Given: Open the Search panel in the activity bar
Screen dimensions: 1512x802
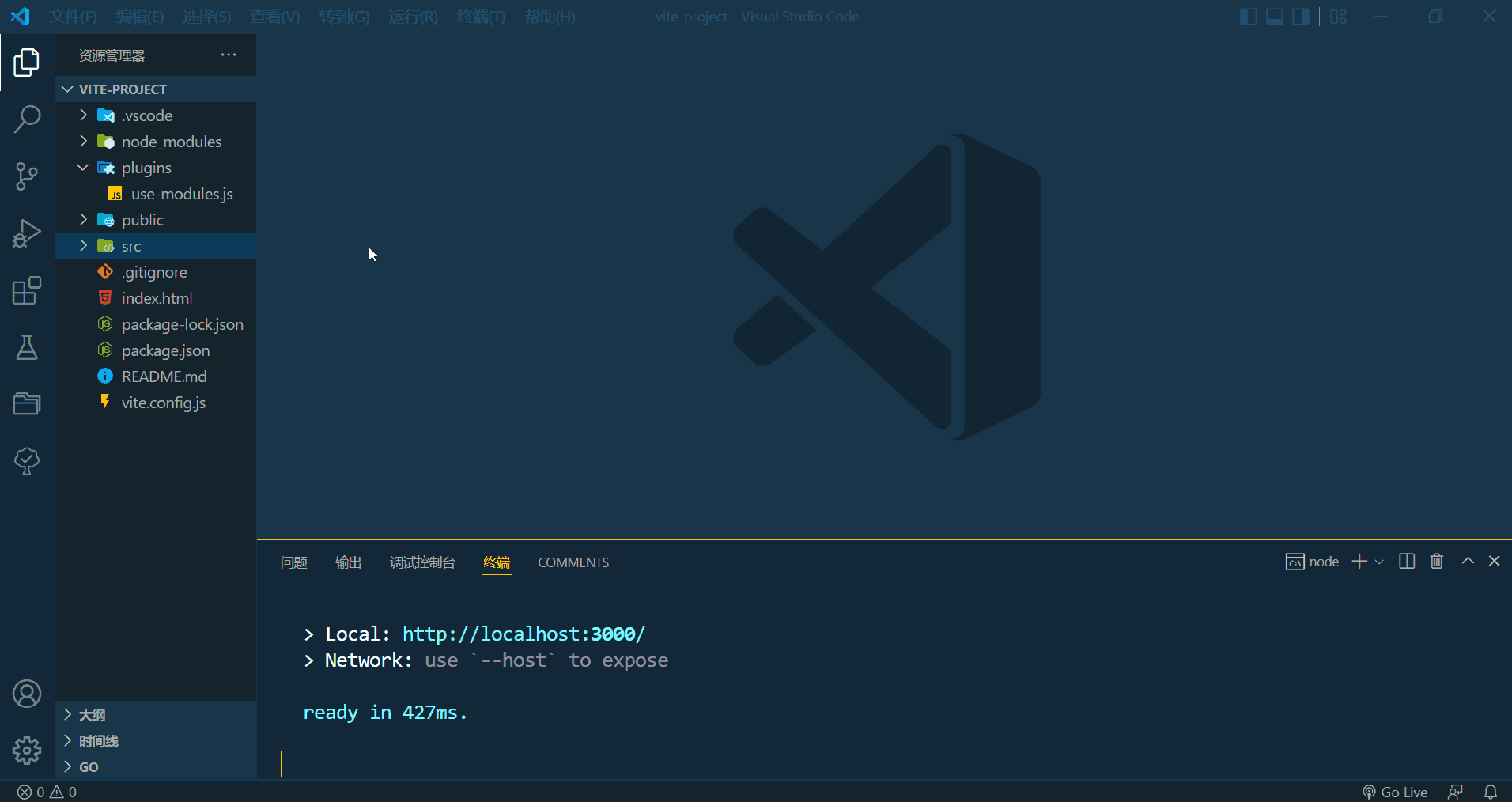Looking at the screenshot, I should pos(28,119).
